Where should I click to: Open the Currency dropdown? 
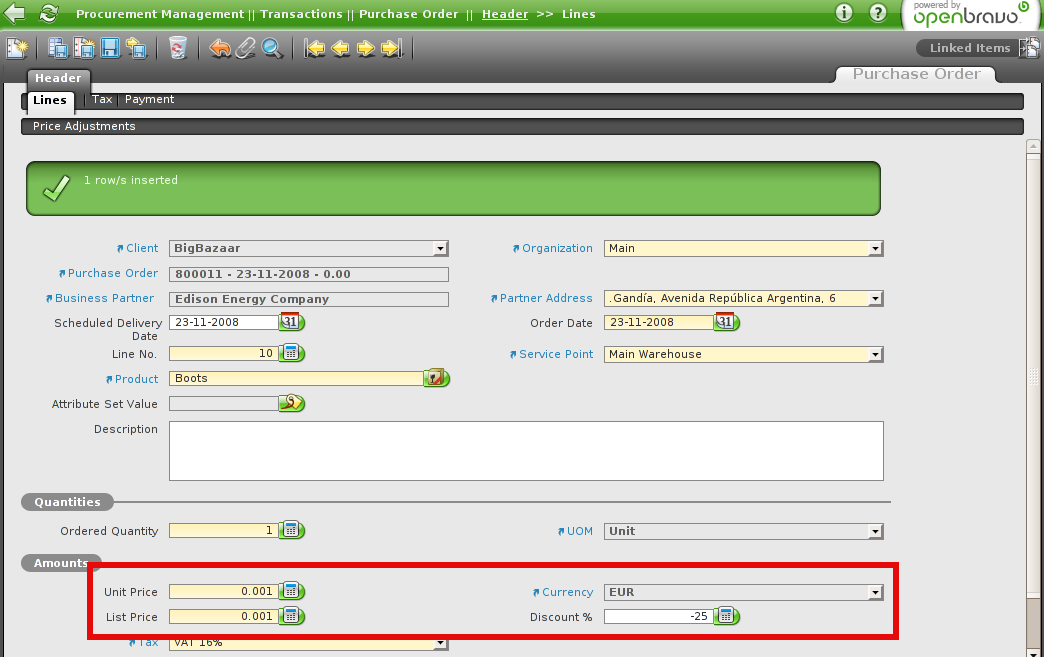875,592
